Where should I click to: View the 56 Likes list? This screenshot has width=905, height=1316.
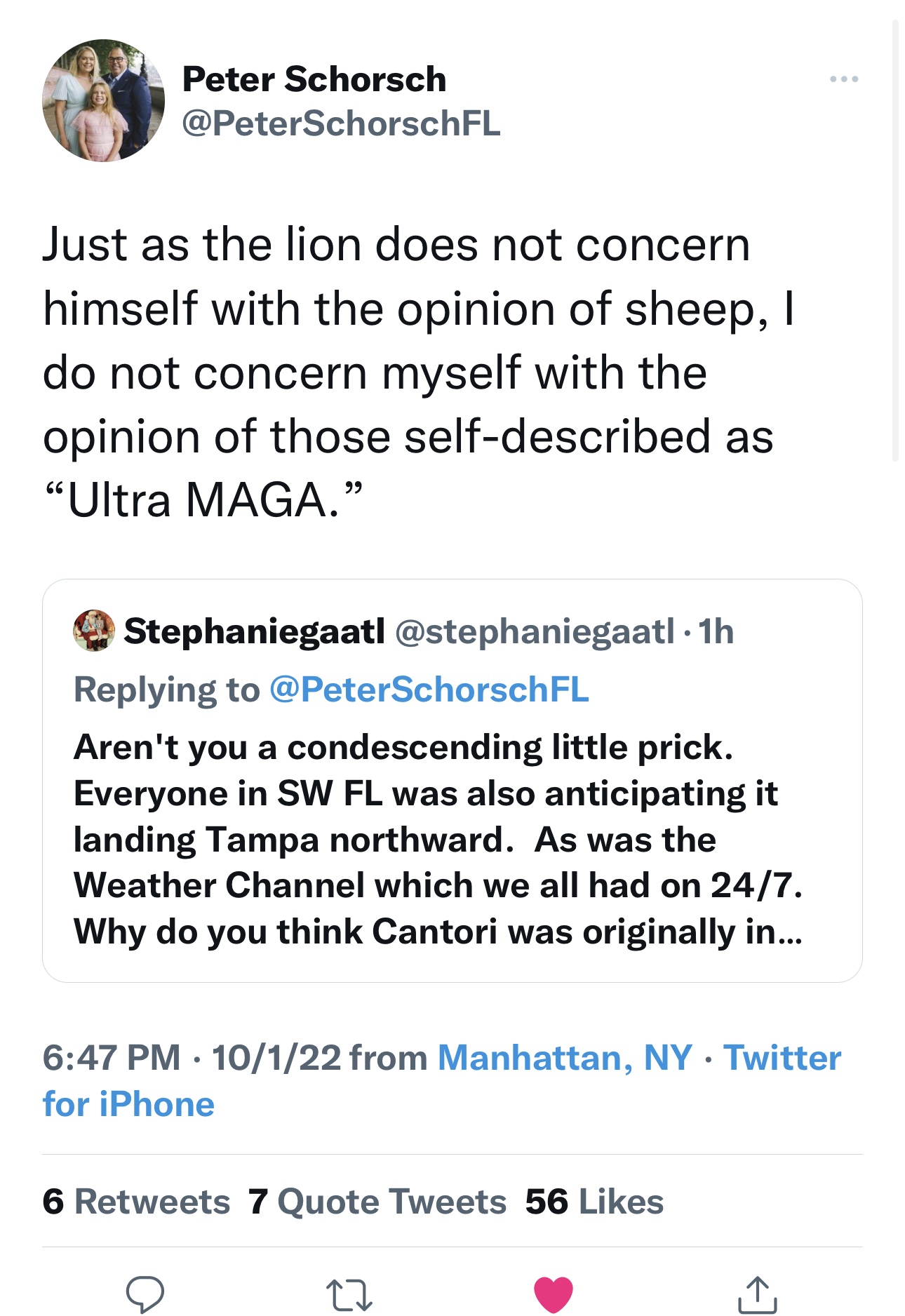pos(594,1201)
